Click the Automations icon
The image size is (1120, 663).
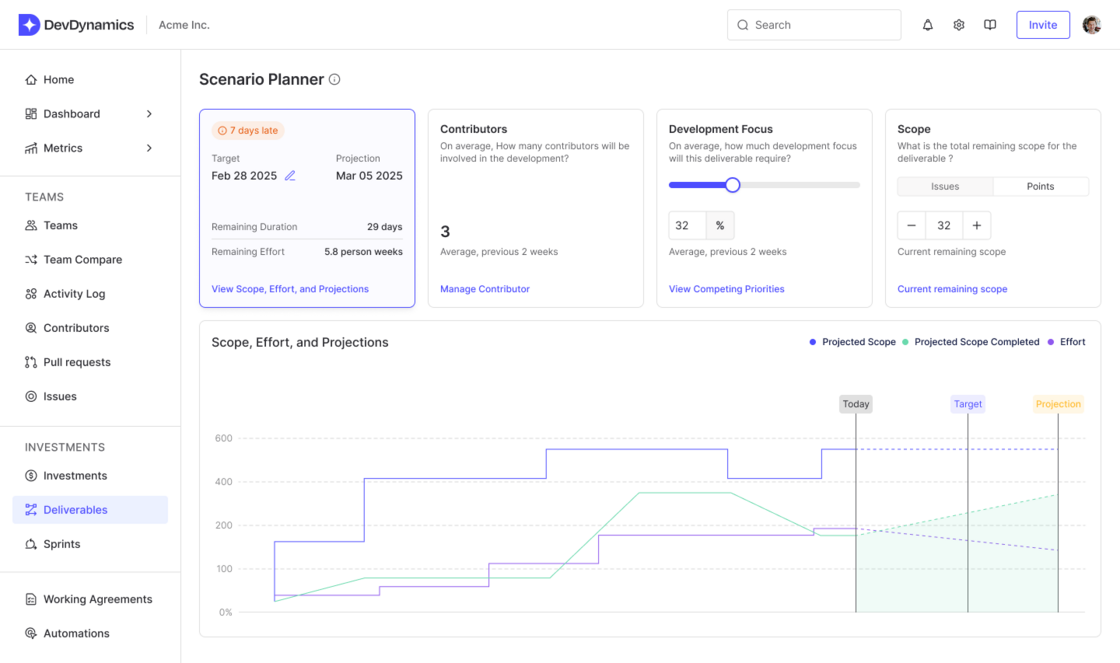pyautogui.click(x=31, y=633)
